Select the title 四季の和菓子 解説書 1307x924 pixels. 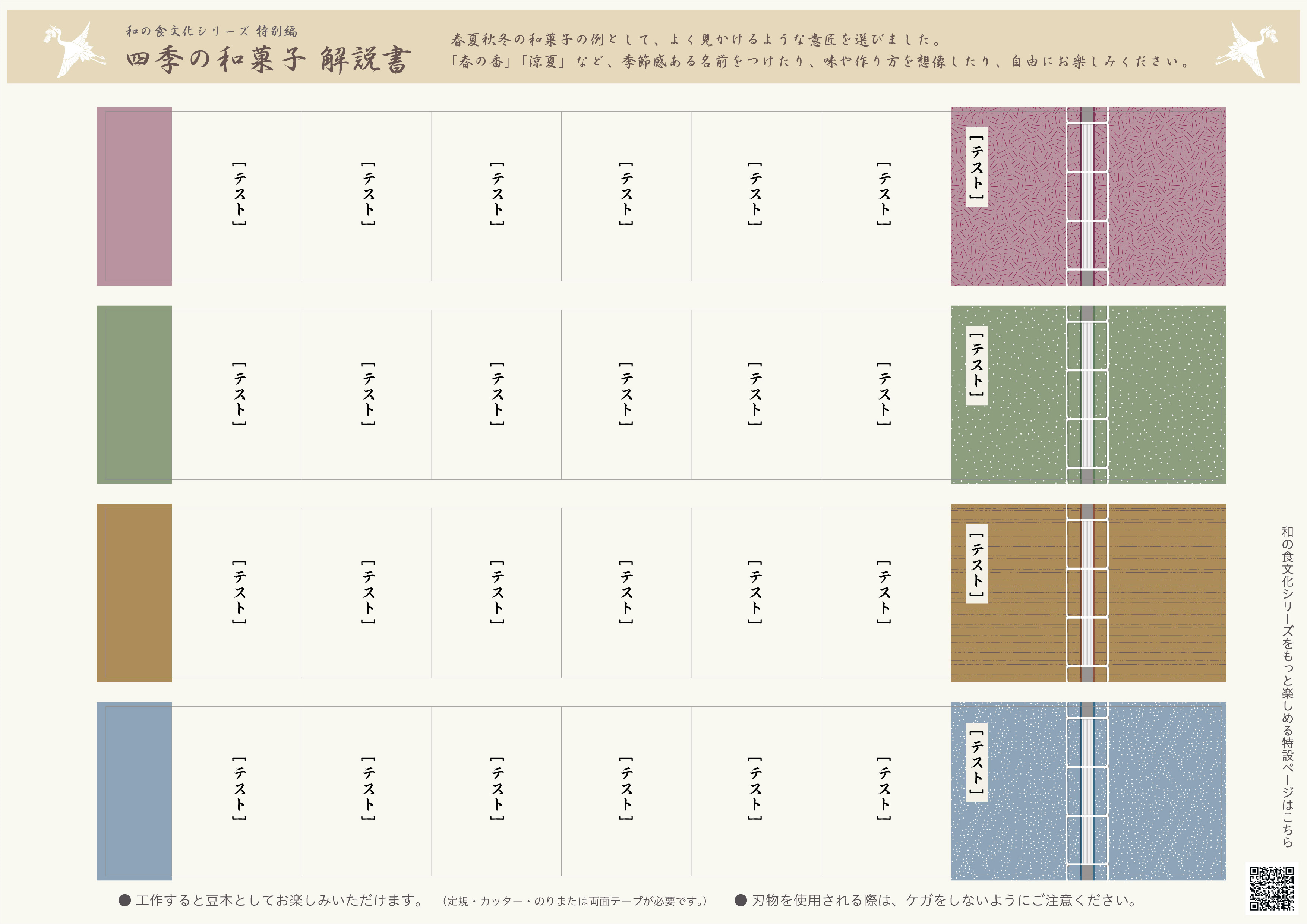268,60
